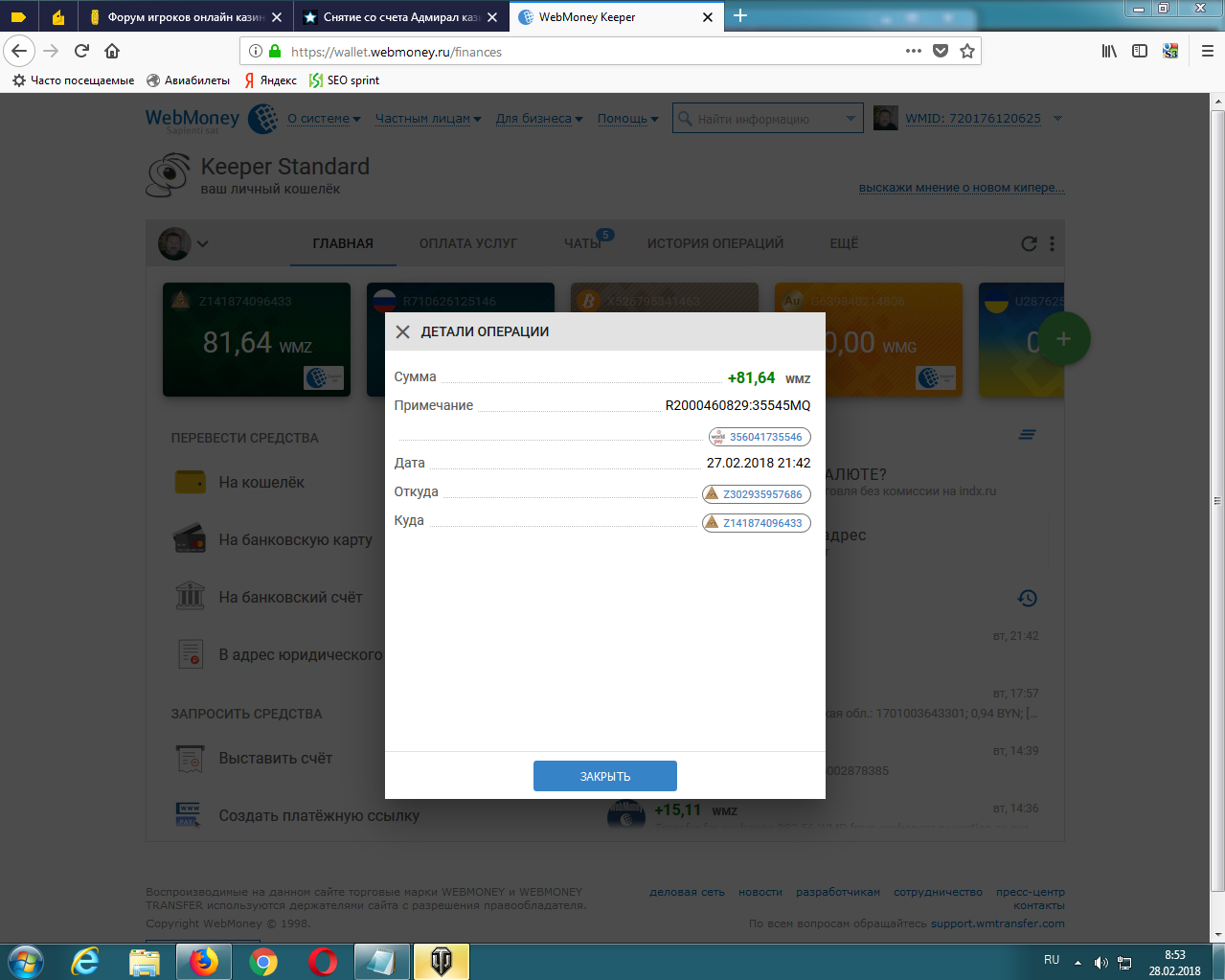Add a new wallet with plus button
Viewport: 1225px width, 980px height.
(x=1063, y=338)
